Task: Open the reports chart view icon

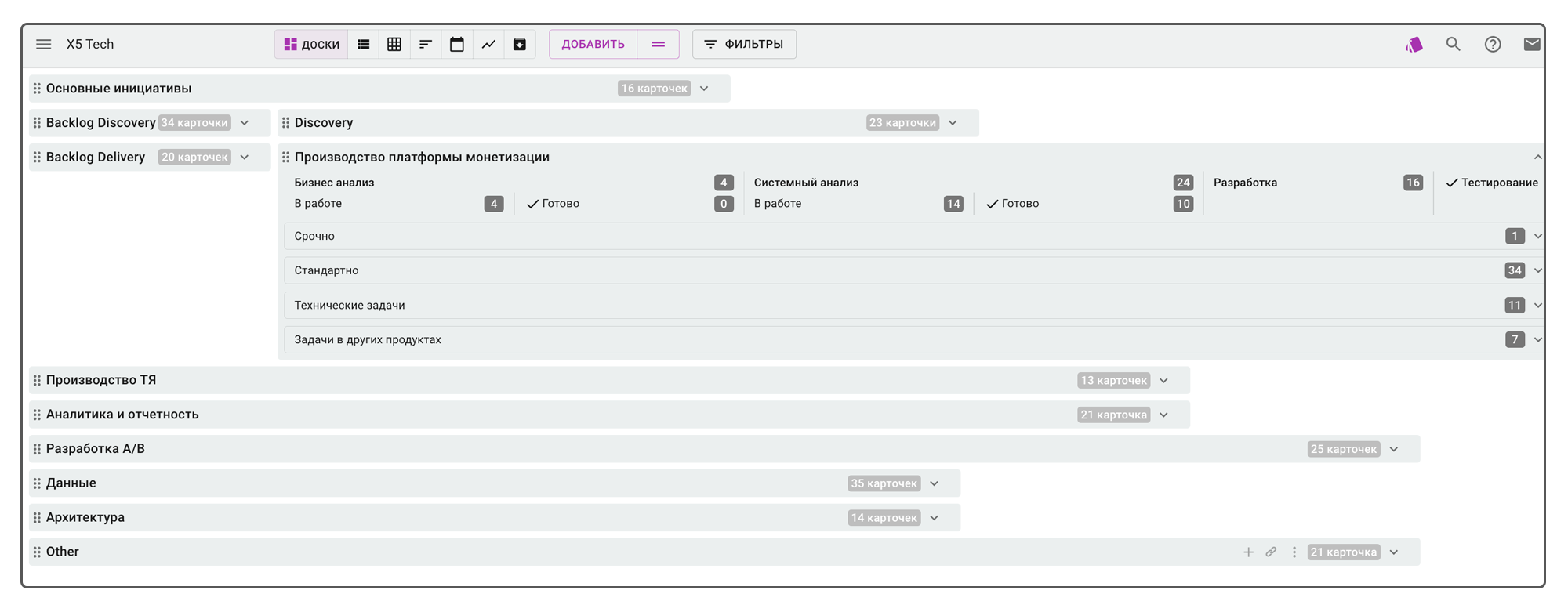Action: pos(488,45)
